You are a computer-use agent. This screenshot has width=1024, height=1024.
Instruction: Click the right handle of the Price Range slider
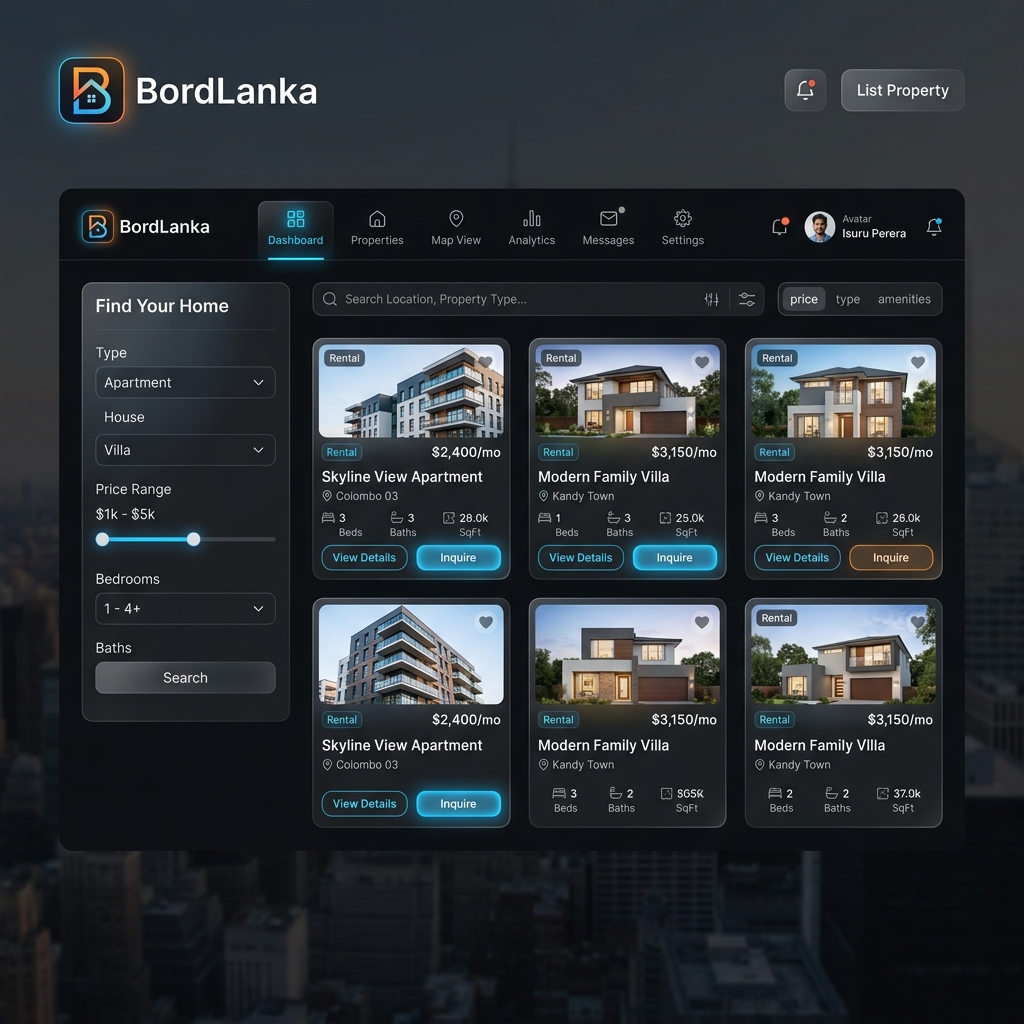click(x=193, y=539)
